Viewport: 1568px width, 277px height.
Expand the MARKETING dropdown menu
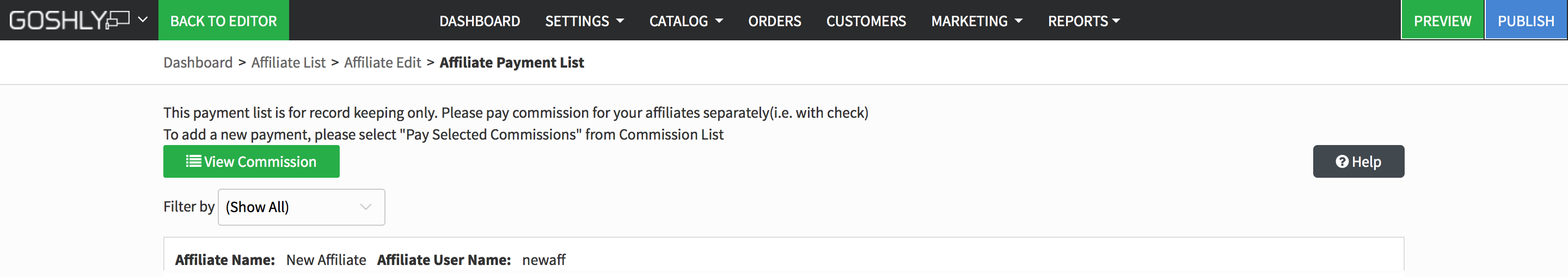point(976,21)
